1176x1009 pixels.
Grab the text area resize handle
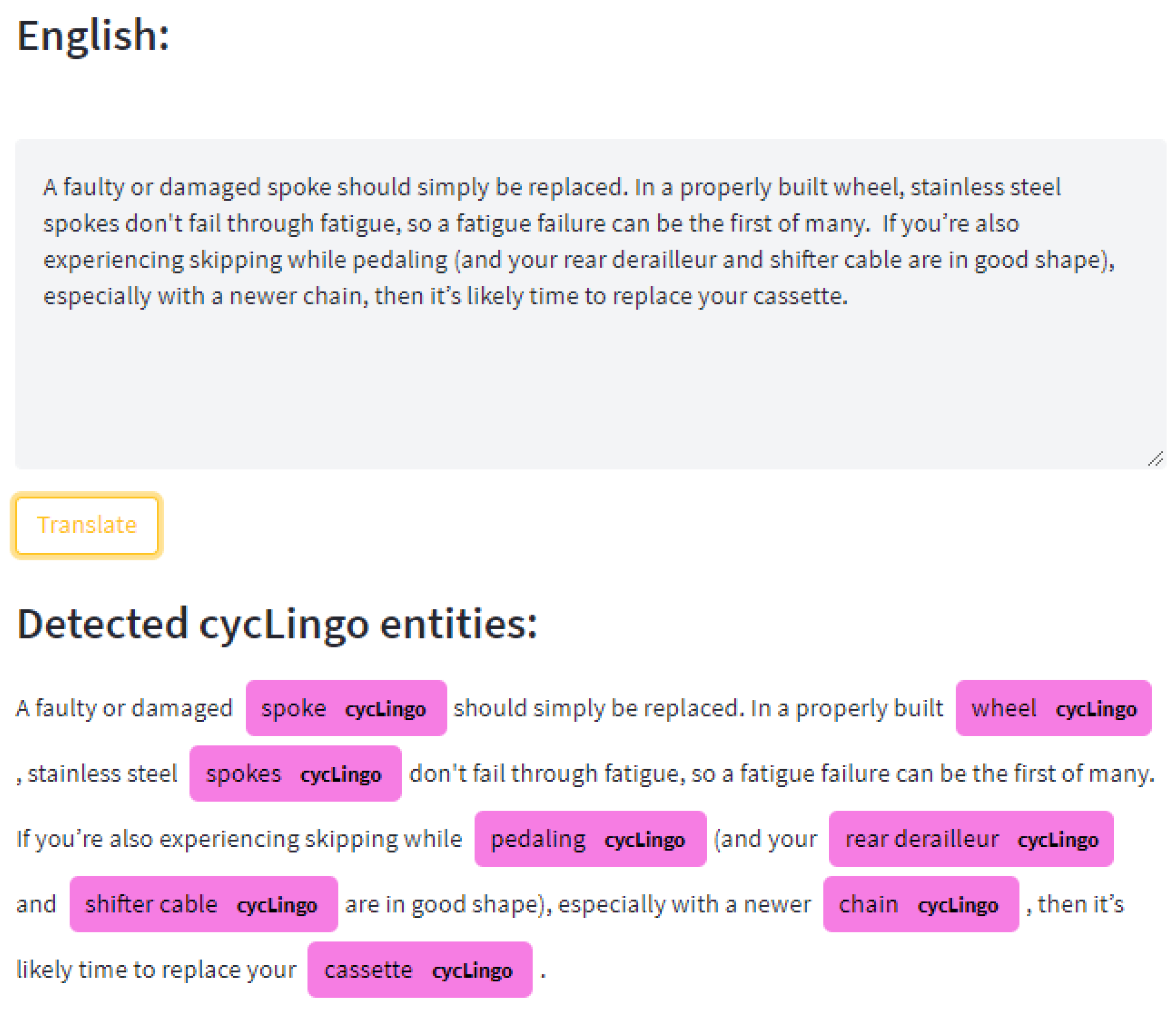[x=1155, y=458]
